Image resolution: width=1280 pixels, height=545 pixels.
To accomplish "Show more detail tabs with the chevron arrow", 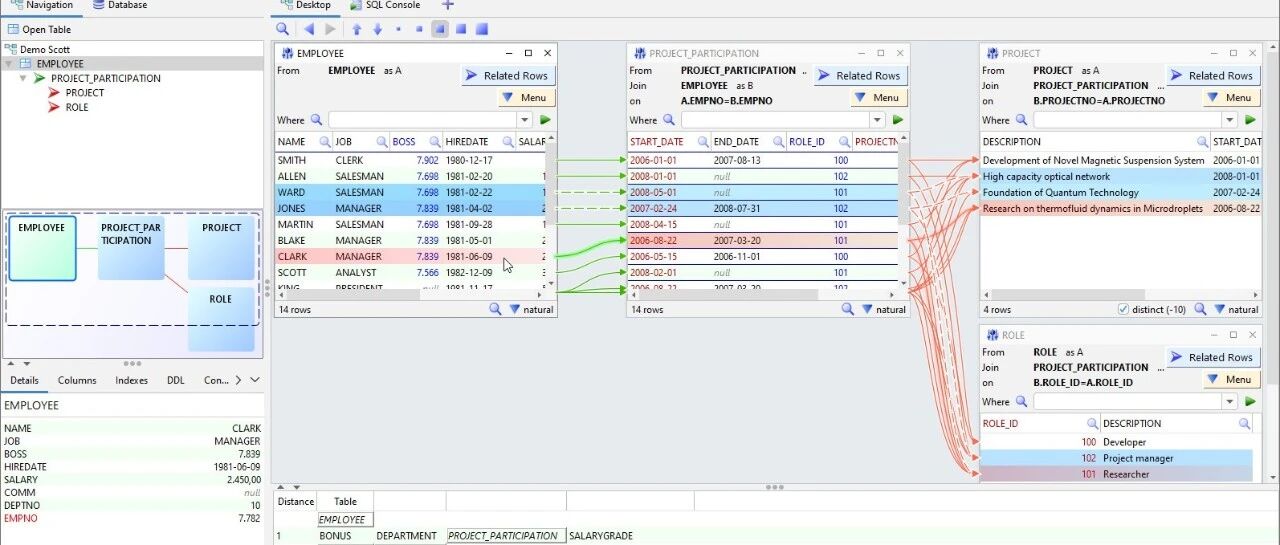I will (x=237, y=380).
